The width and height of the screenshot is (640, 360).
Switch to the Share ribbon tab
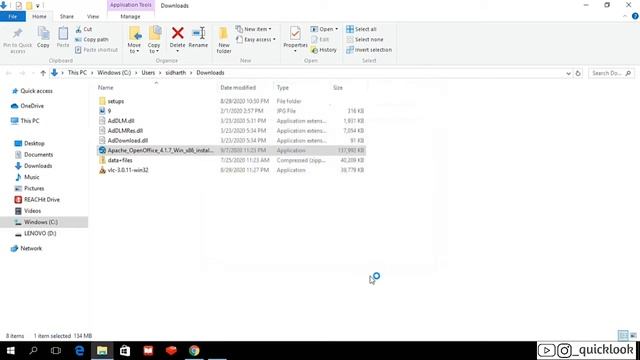[x=67, y=16]
